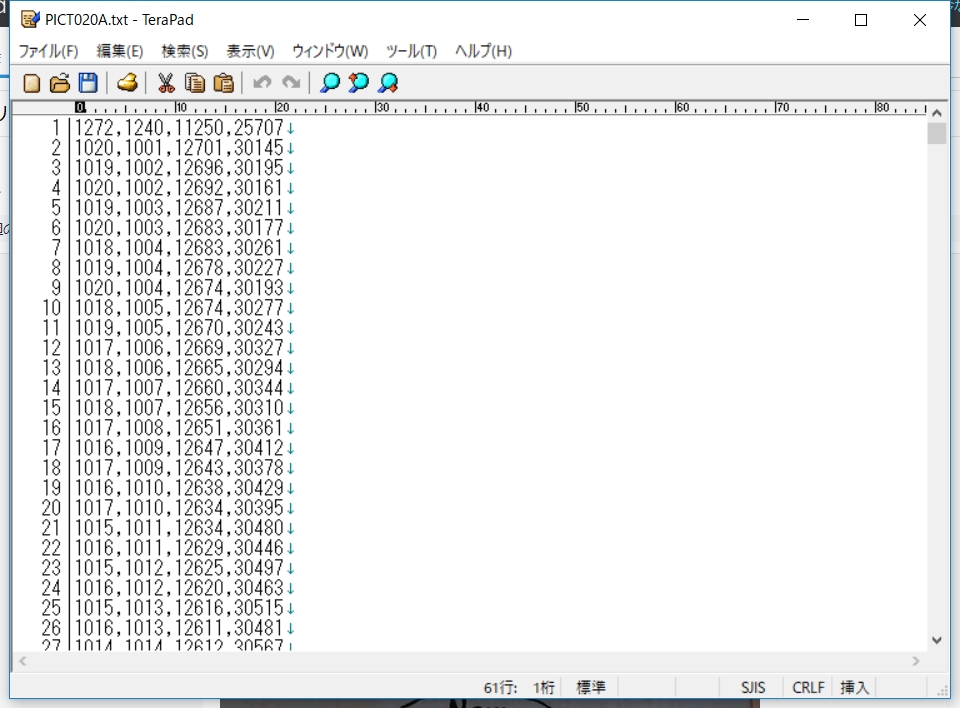Click line 1 text 1272,1240,11250,25707

tap(179, 128)
